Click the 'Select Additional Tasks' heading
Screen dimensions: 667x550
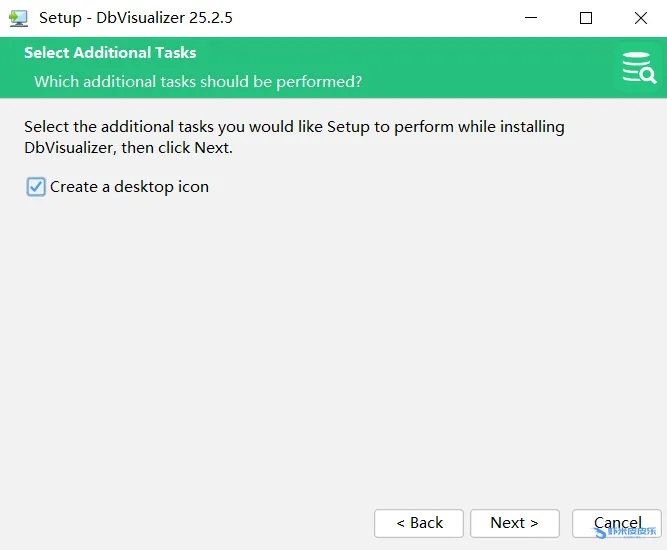point(110,53)
